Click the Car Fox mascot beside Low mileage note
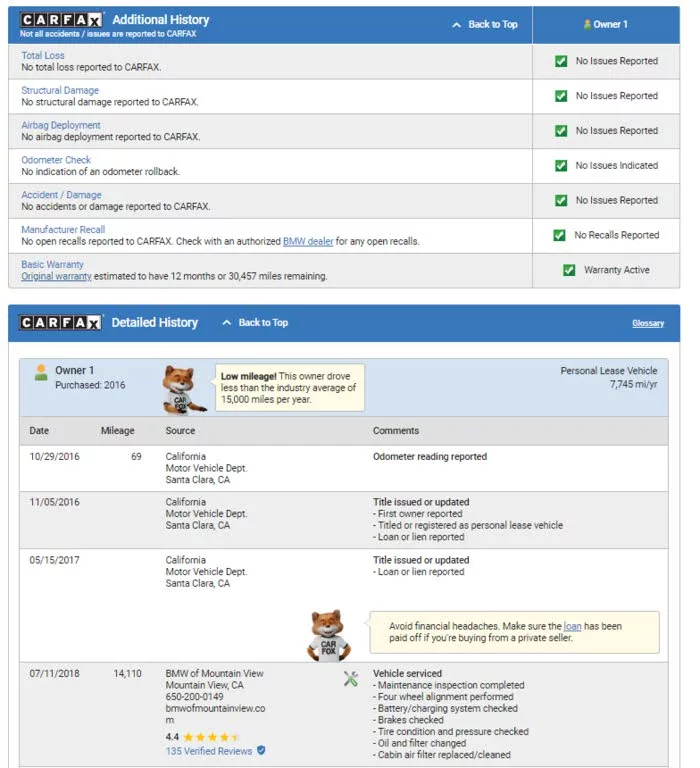The image size is (700, 768). click(184, 389)
